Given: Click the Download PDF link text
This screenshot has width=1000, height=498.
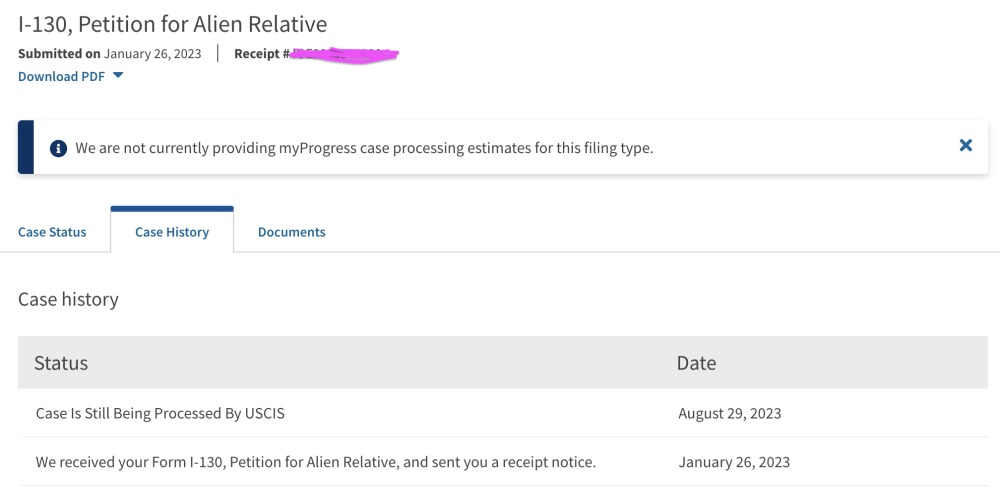Looking at the screenshot, I should (x=61, y=76).
